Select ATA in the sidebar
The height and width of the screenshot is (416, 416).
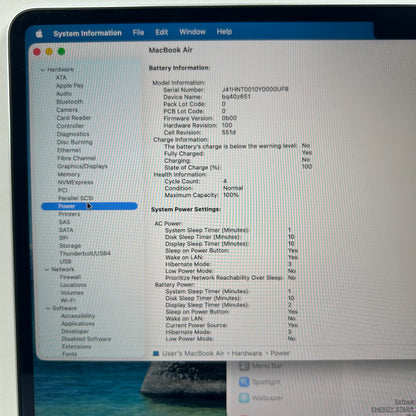[61, 77]
